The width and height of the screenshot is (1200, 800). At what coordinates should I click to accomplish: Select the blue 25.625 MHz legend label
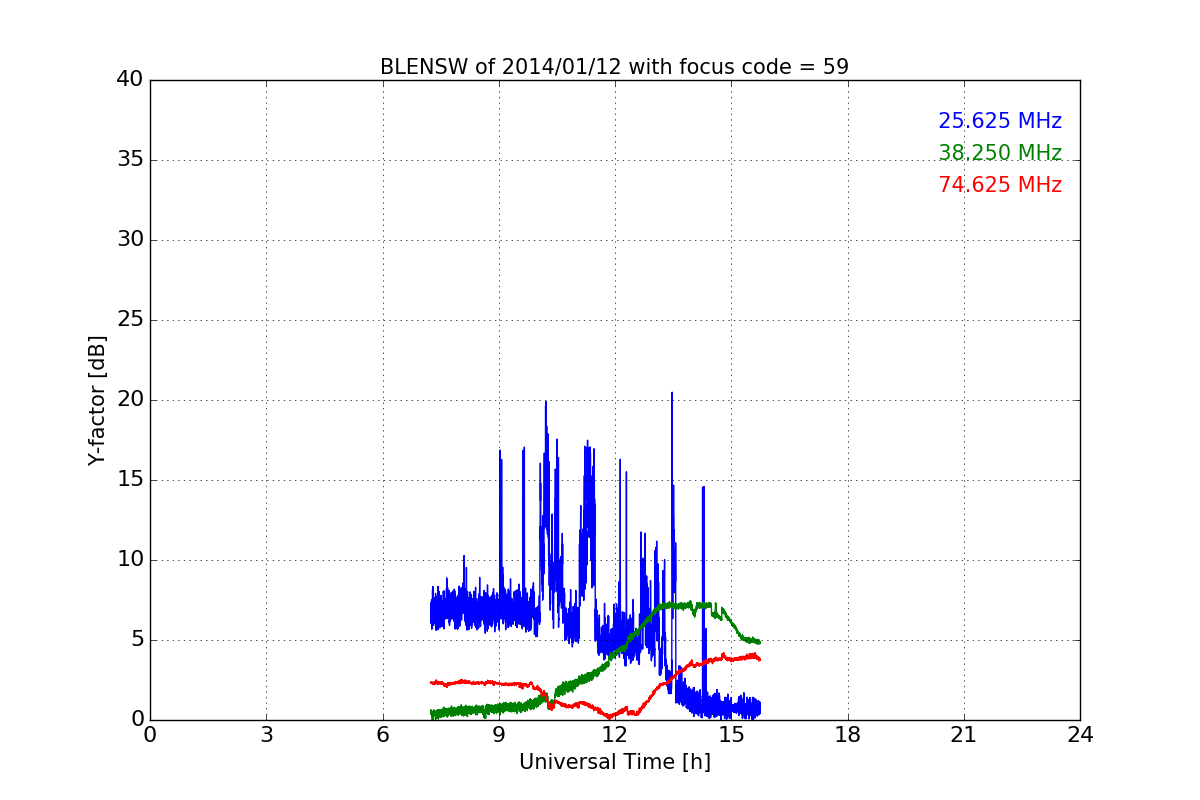[x=1000, y=121]
